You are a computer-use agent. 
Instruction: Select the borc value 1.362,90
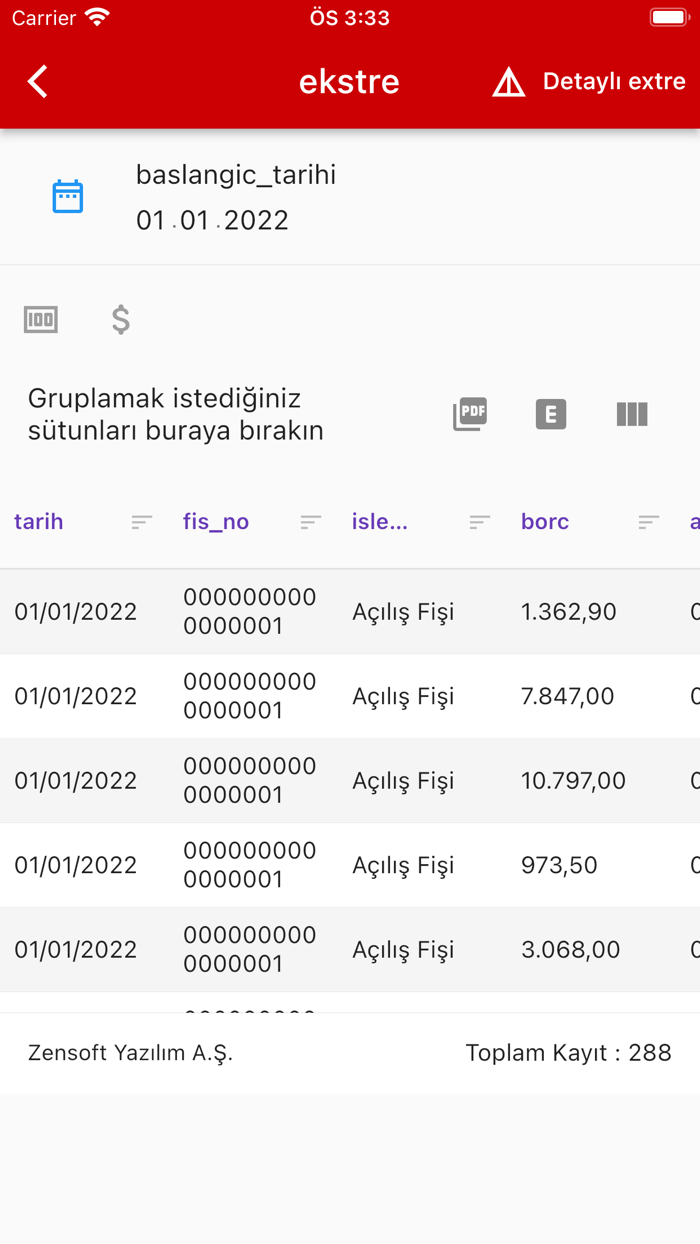[569, 612]
